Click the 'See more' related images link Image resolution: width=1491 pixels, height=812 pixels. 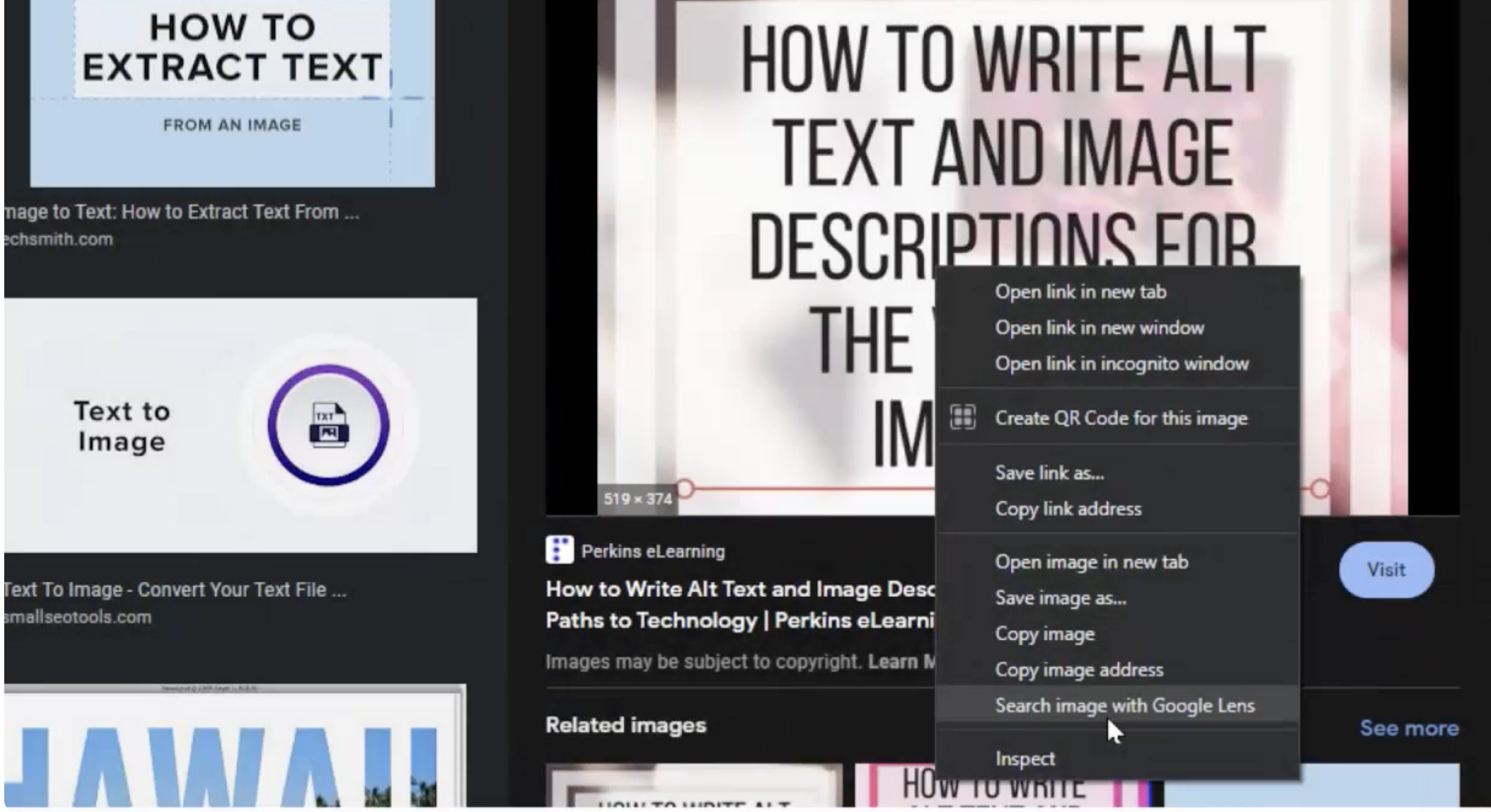point(1409,728)
